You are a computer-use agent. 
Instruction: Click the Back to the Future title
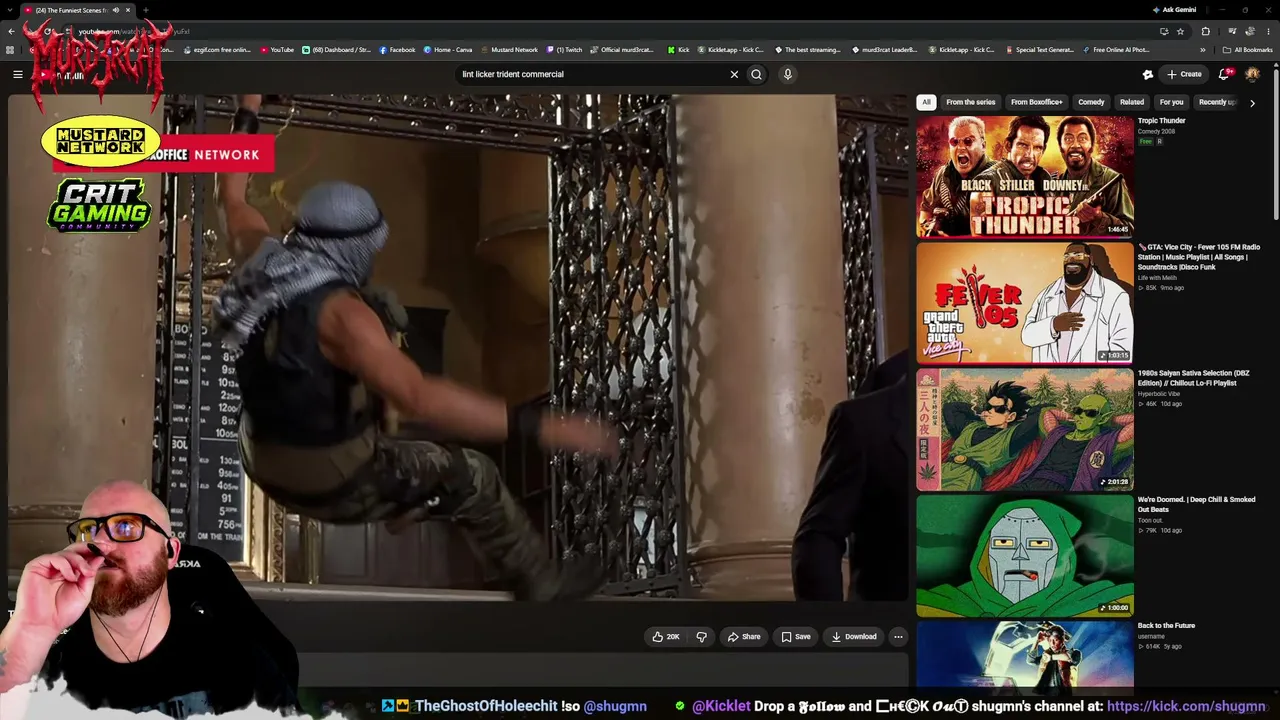tap(1166, 626)
